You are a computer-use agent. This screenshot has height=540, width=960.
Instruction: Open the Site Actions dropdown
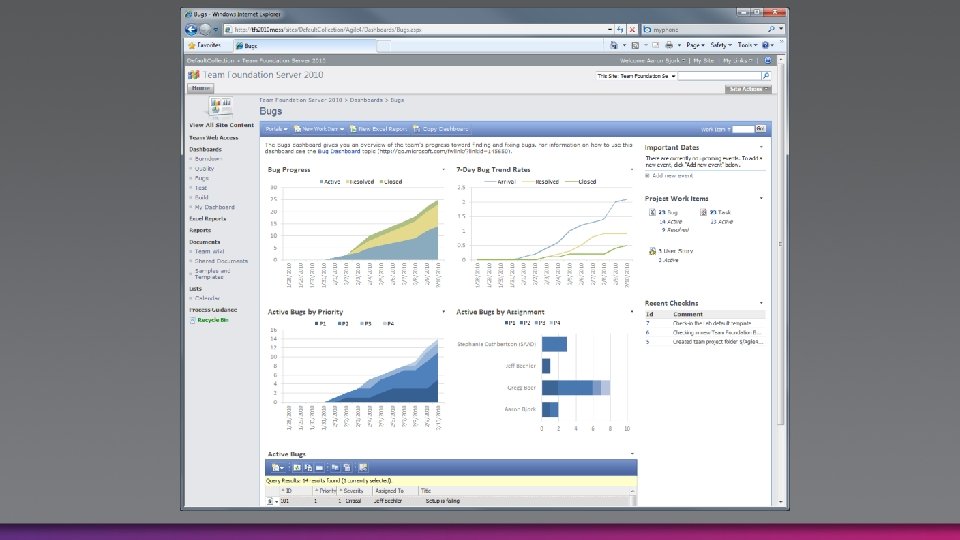[748, 89]
